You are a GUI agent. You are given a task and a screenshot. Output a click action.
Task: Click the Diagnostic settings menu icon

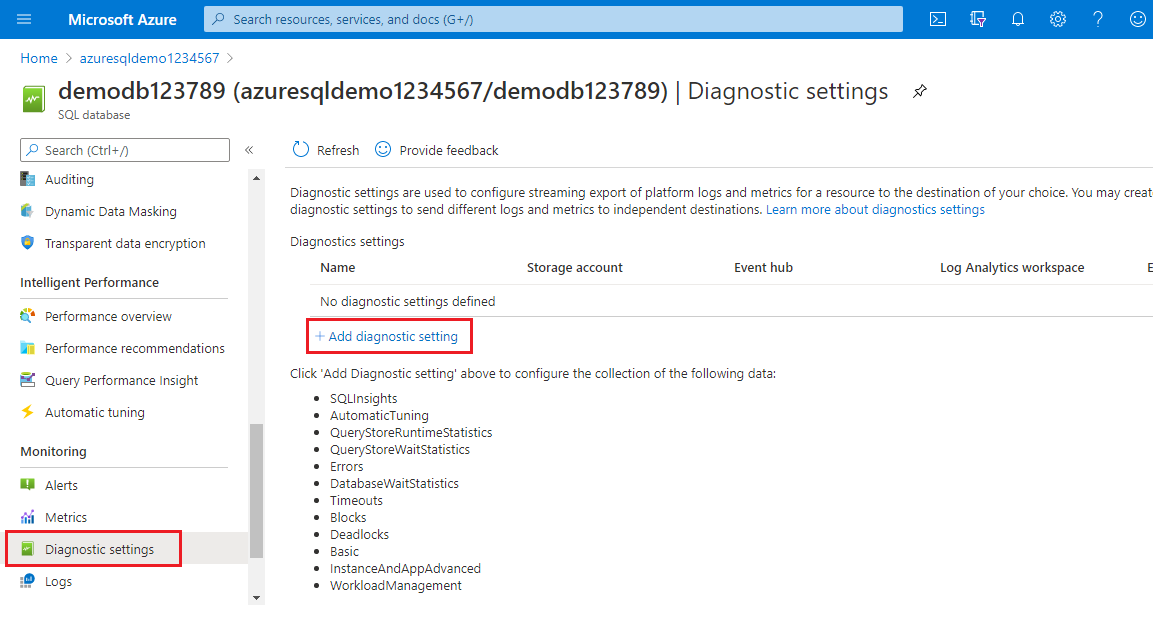click(x=27, y=548)
